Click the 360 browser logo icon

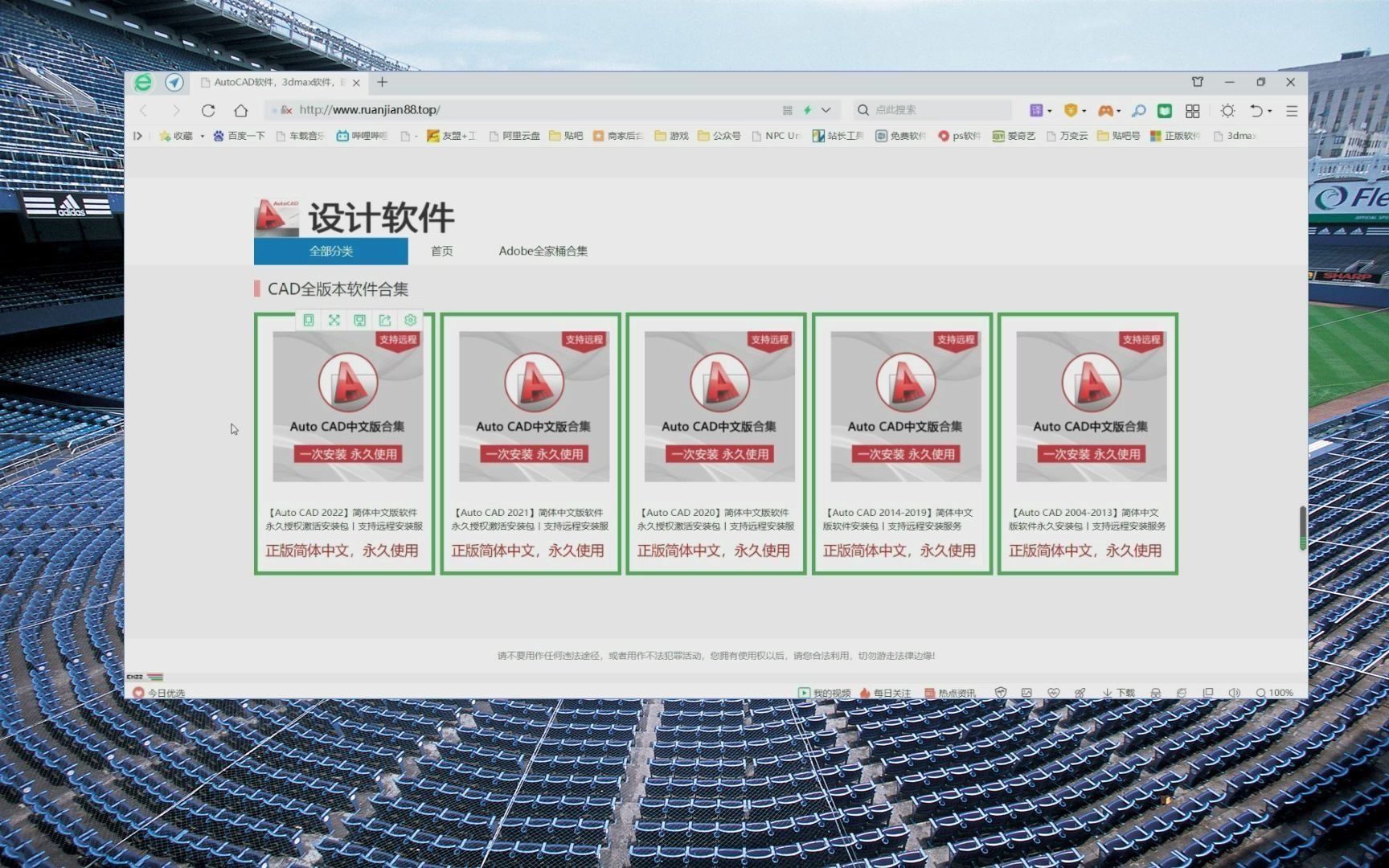tap(143, 83)
